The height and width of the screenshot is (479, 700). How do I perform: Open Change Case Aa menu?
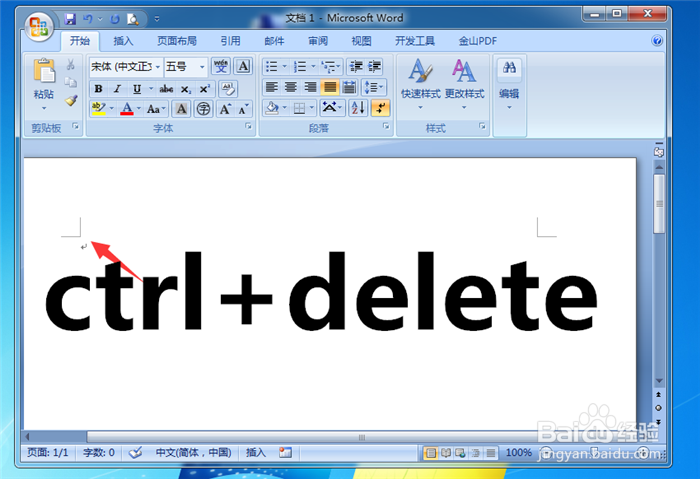click(156, 109)
